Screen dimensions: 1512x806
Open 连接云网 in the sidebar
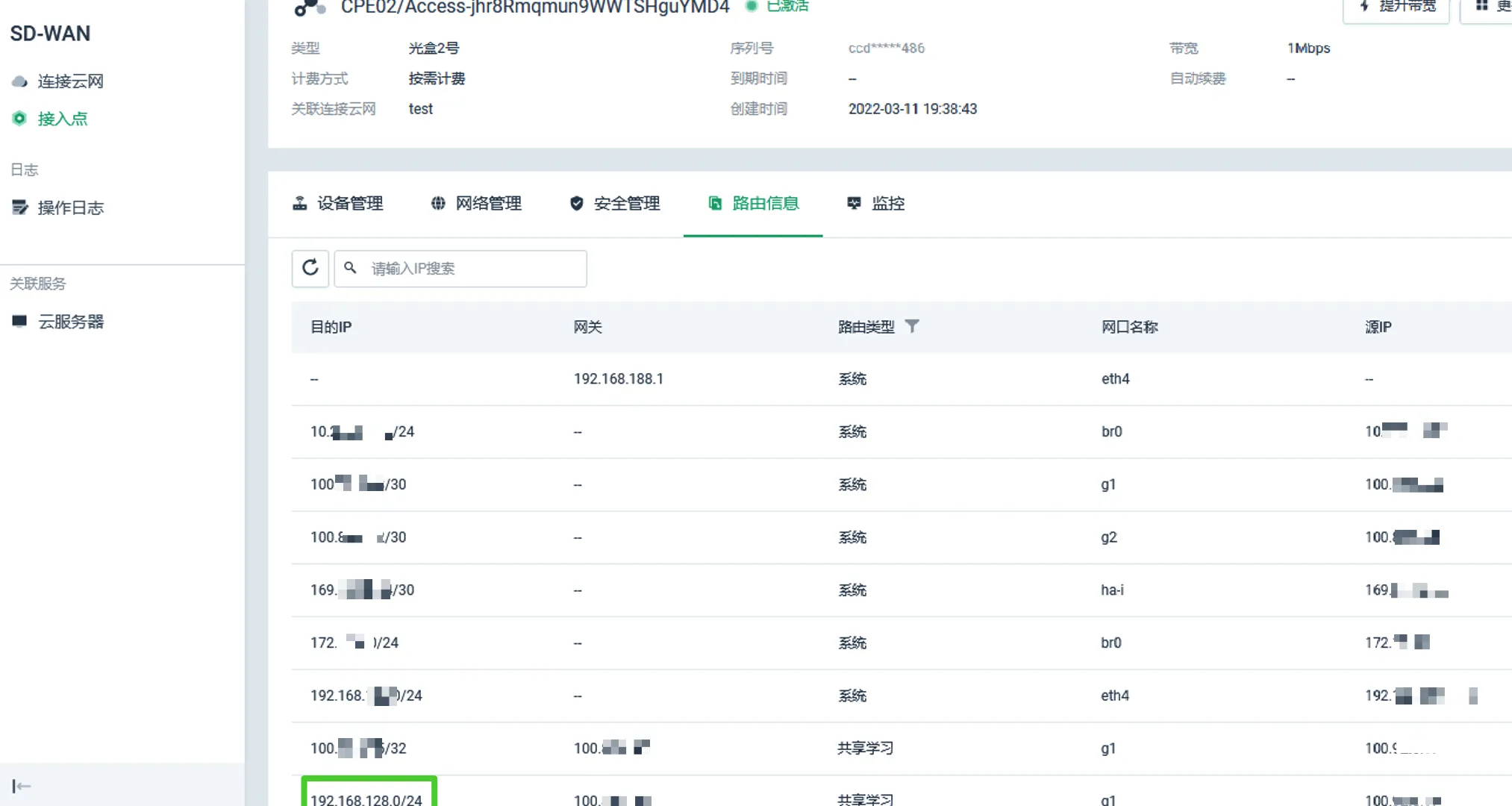coord(70,81)
